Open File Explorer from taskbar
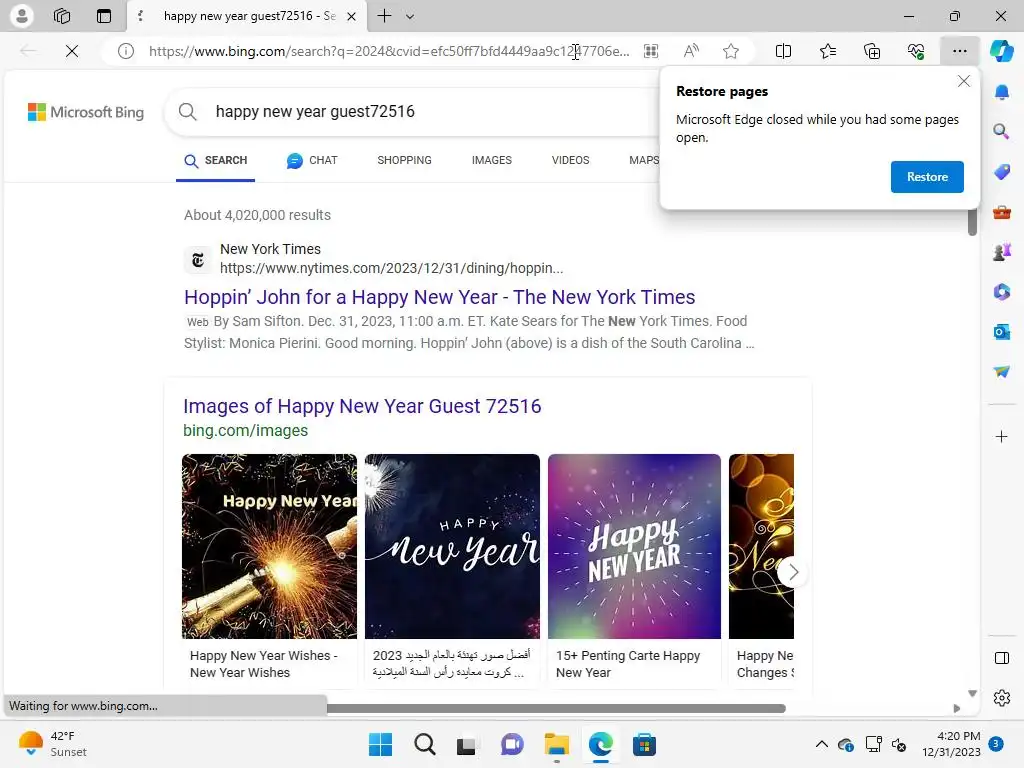Screen dimensions: 1024x768 [x=556, y=744]
